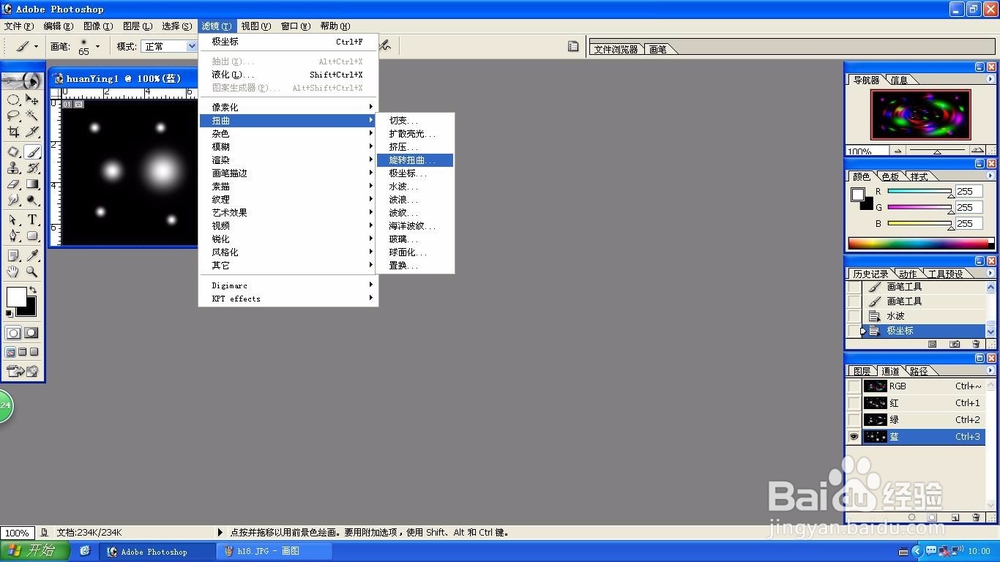Image resolution: width=1000 pixels, height=562 pixels.
Task: Open h18.JPG - 画图 taskbar button
Action: [274, 551]
